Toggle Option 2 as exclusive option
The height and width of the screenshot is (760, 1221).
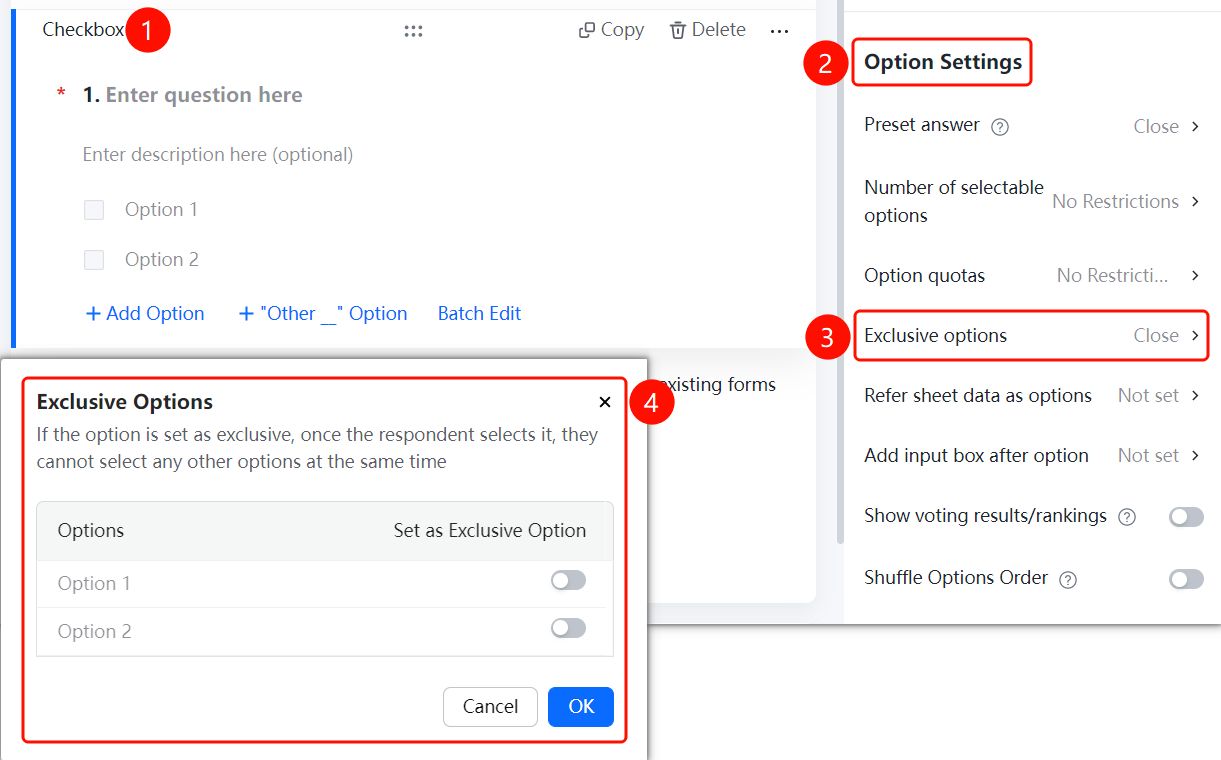click(568, 628)
